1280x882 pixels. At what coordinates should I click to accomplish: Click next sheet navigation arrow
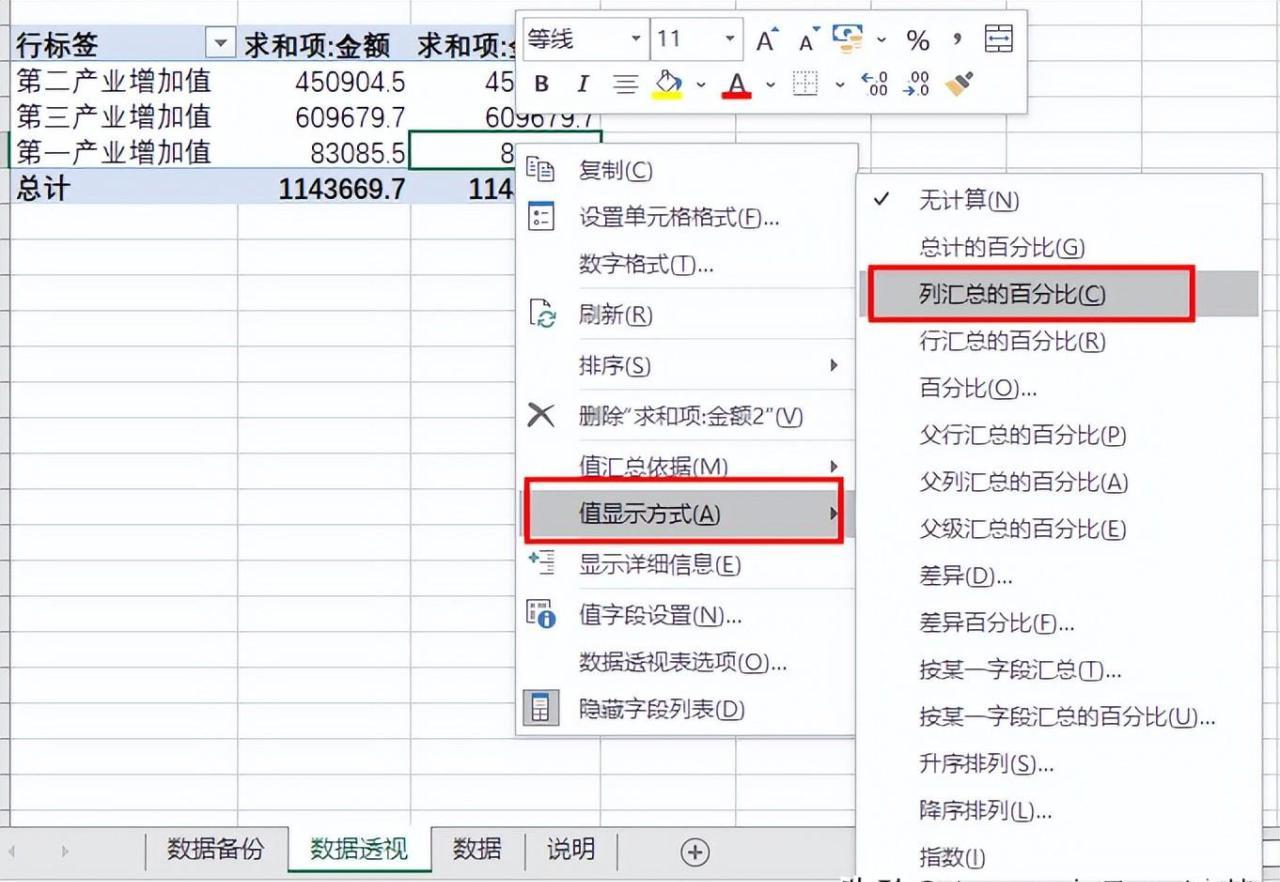point(66,851)
